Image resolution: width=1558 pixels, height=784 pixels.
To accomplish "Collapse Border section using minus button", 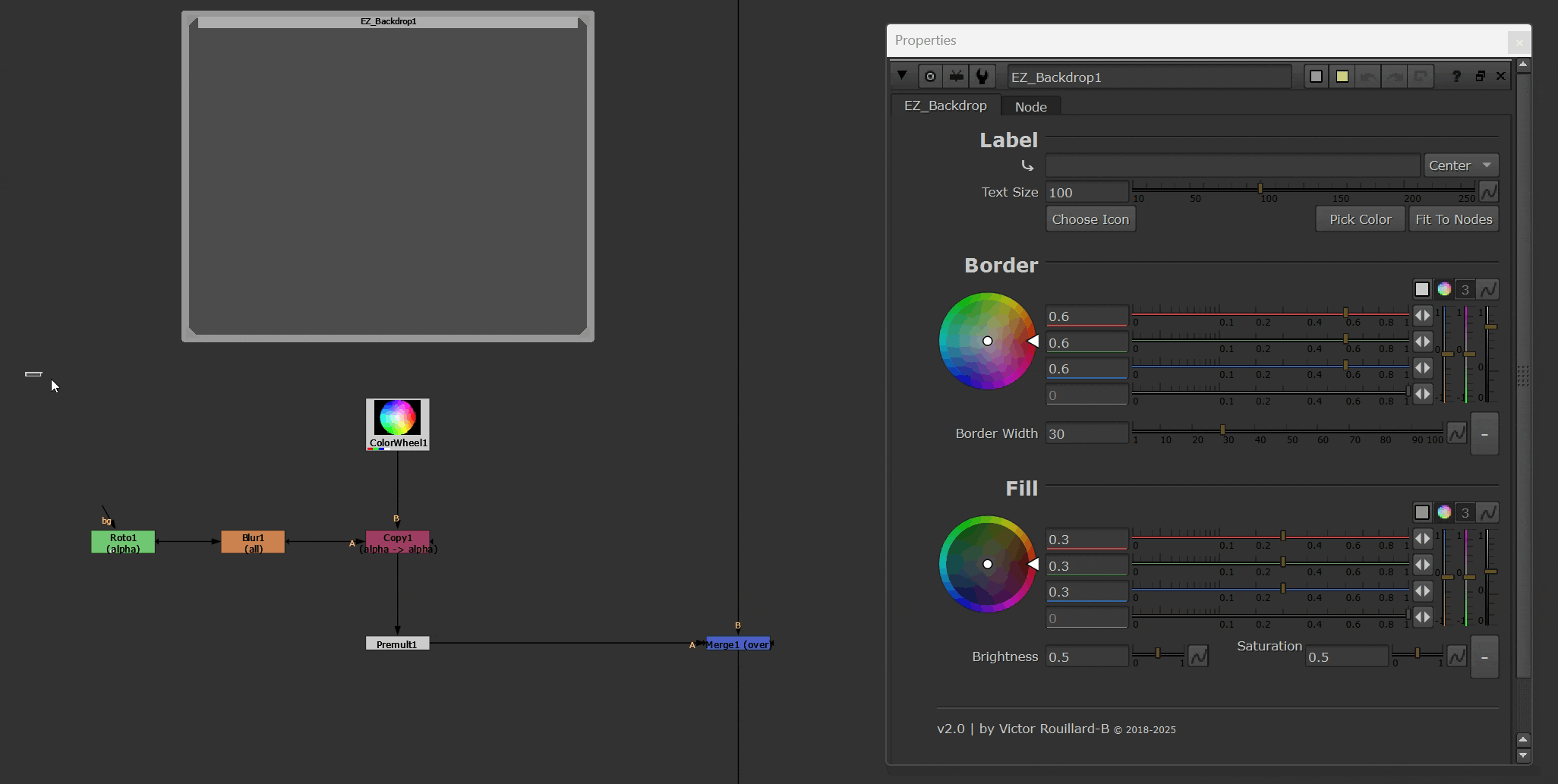I will pyautogui.click(x=1484, y=434).
